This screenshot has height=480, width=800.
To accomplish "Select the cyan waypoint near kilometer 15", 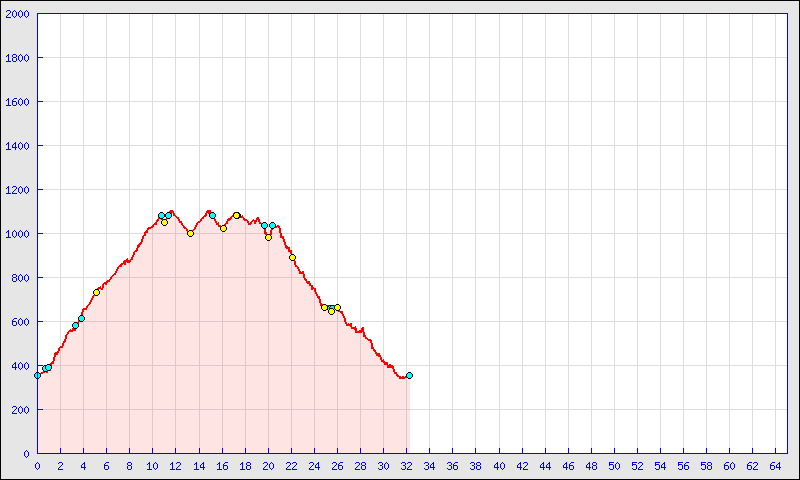I will (x=212, y=215).
